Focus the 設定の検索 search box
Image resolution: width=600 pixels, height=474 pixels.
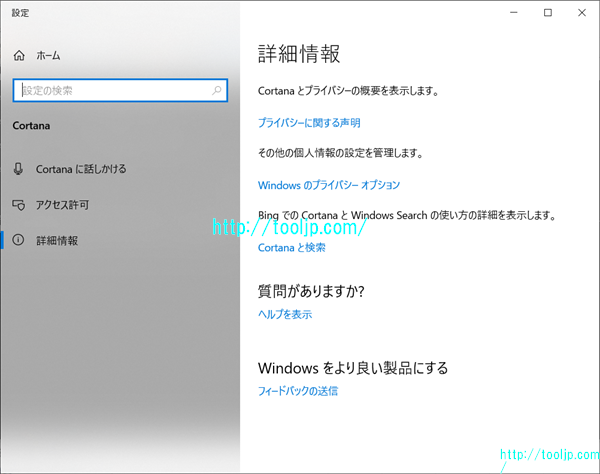(120, 90)
